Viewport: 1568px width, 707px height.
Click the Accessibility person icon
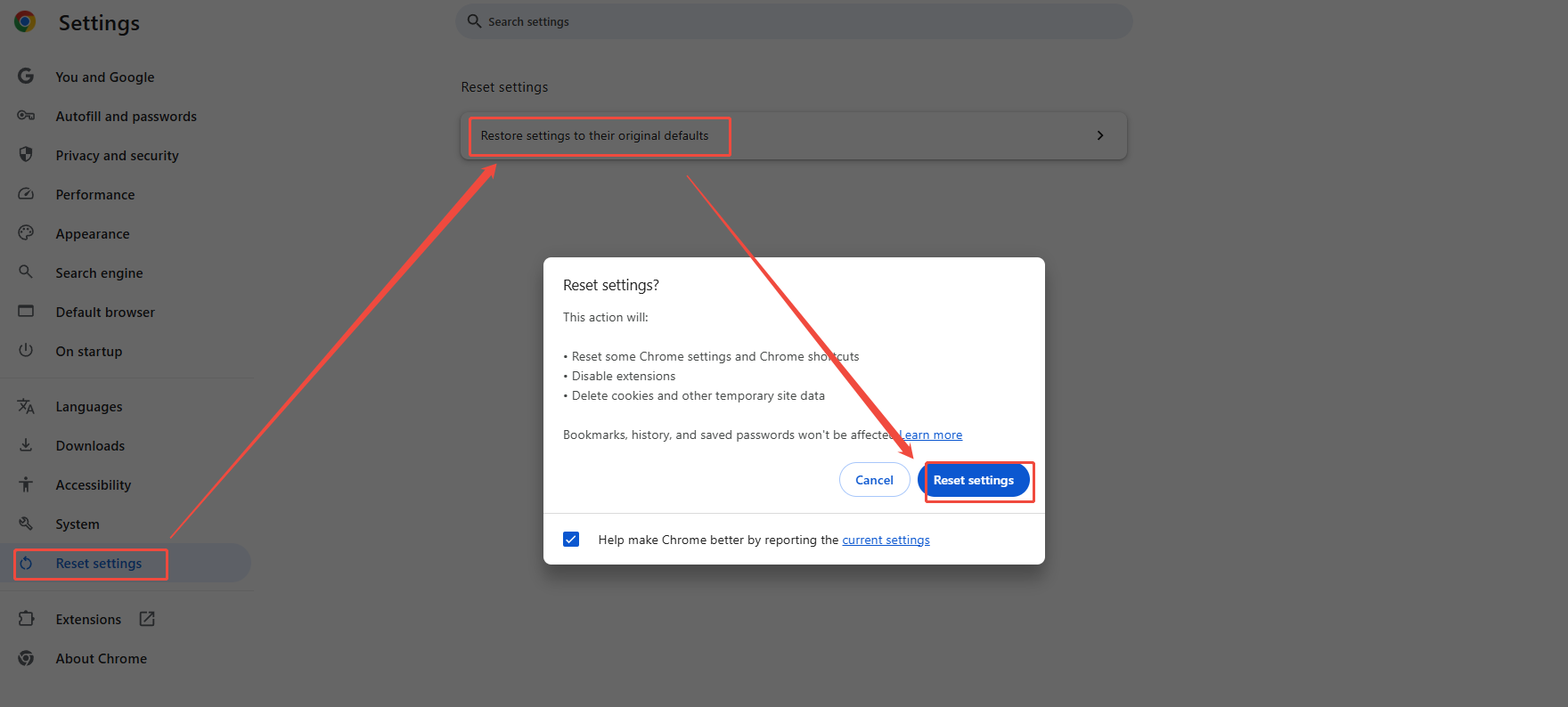(26, 484)
